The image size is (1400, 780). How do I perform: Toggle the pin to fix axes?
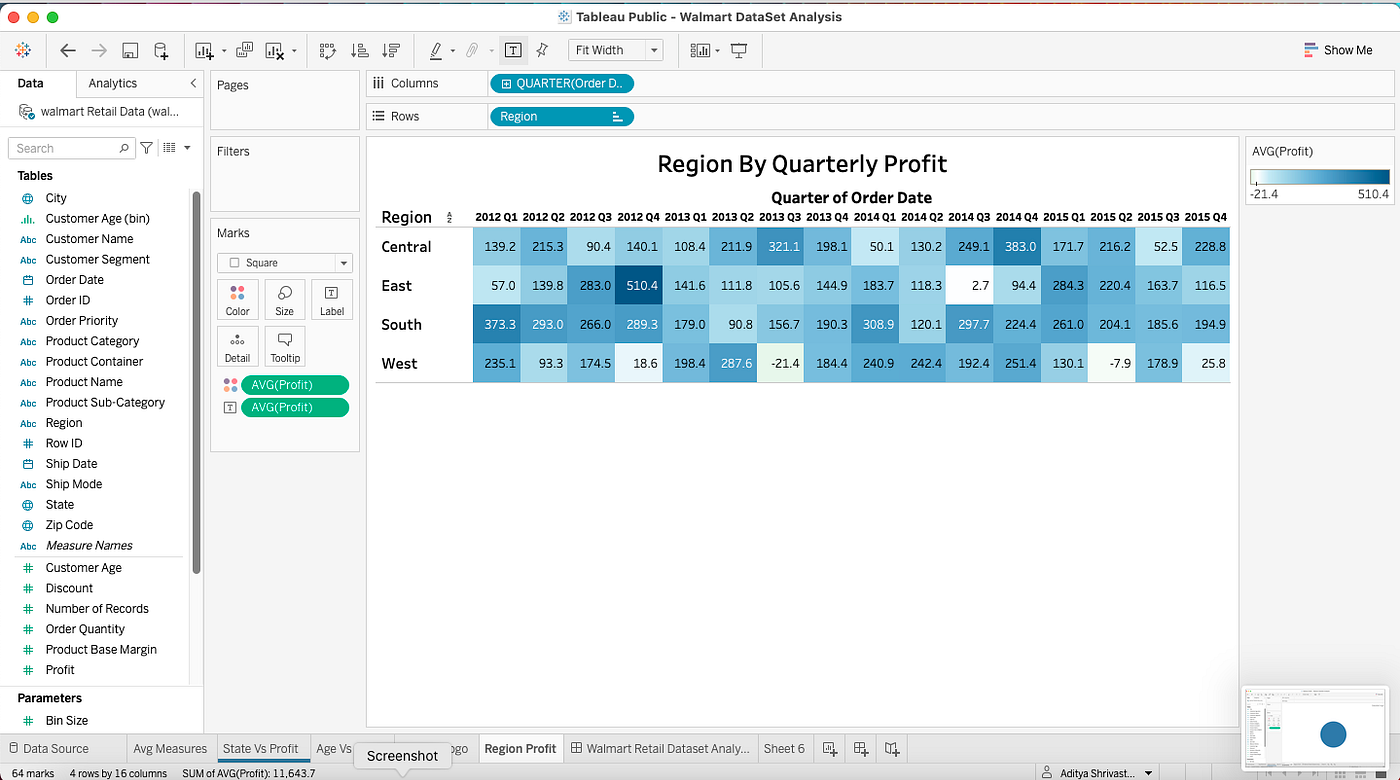(x=542, y=50)
